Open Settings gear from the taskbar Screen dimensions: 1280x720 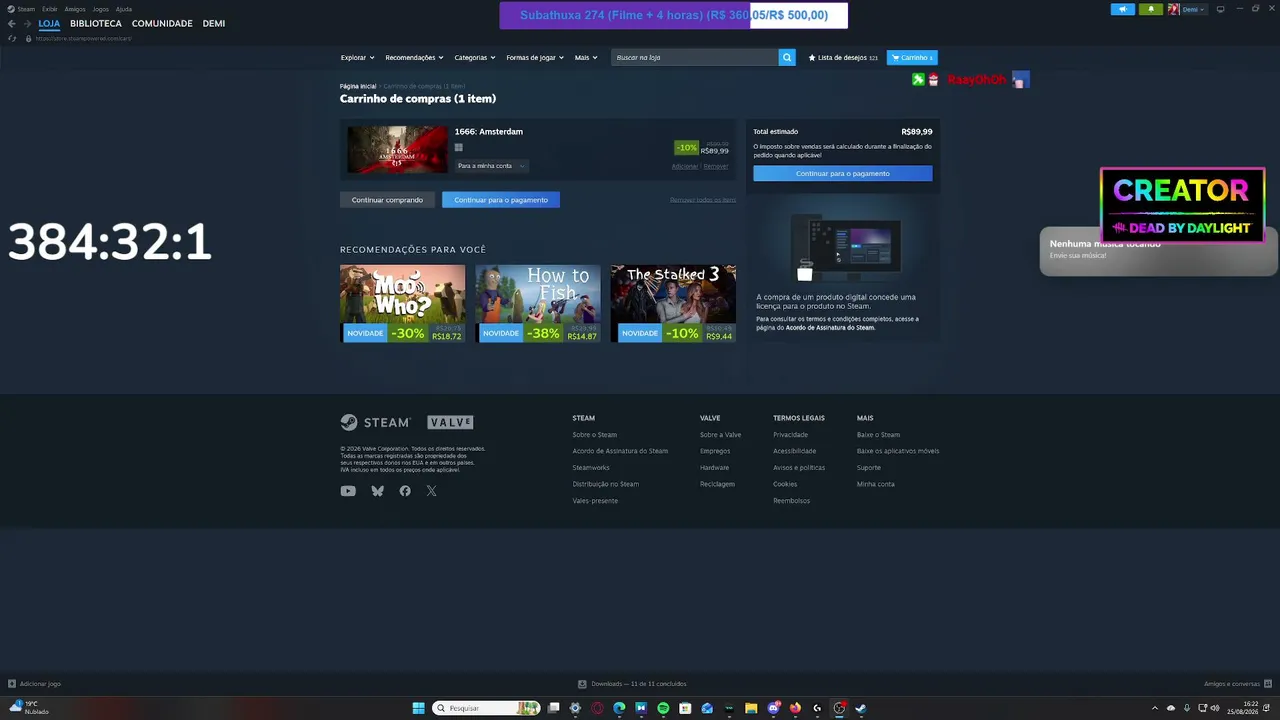tap(575, 708)
